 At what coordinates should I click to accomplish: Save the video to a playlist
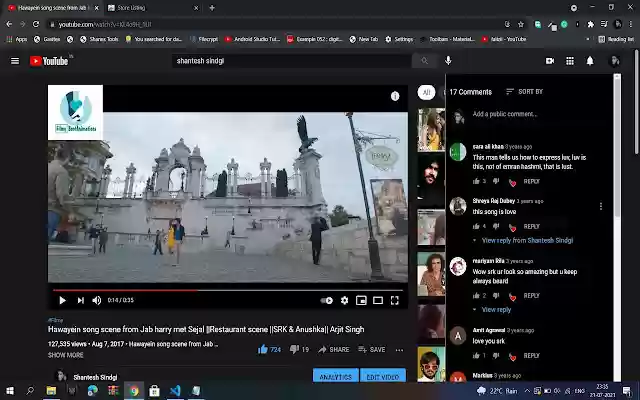(x=372, y=349)
